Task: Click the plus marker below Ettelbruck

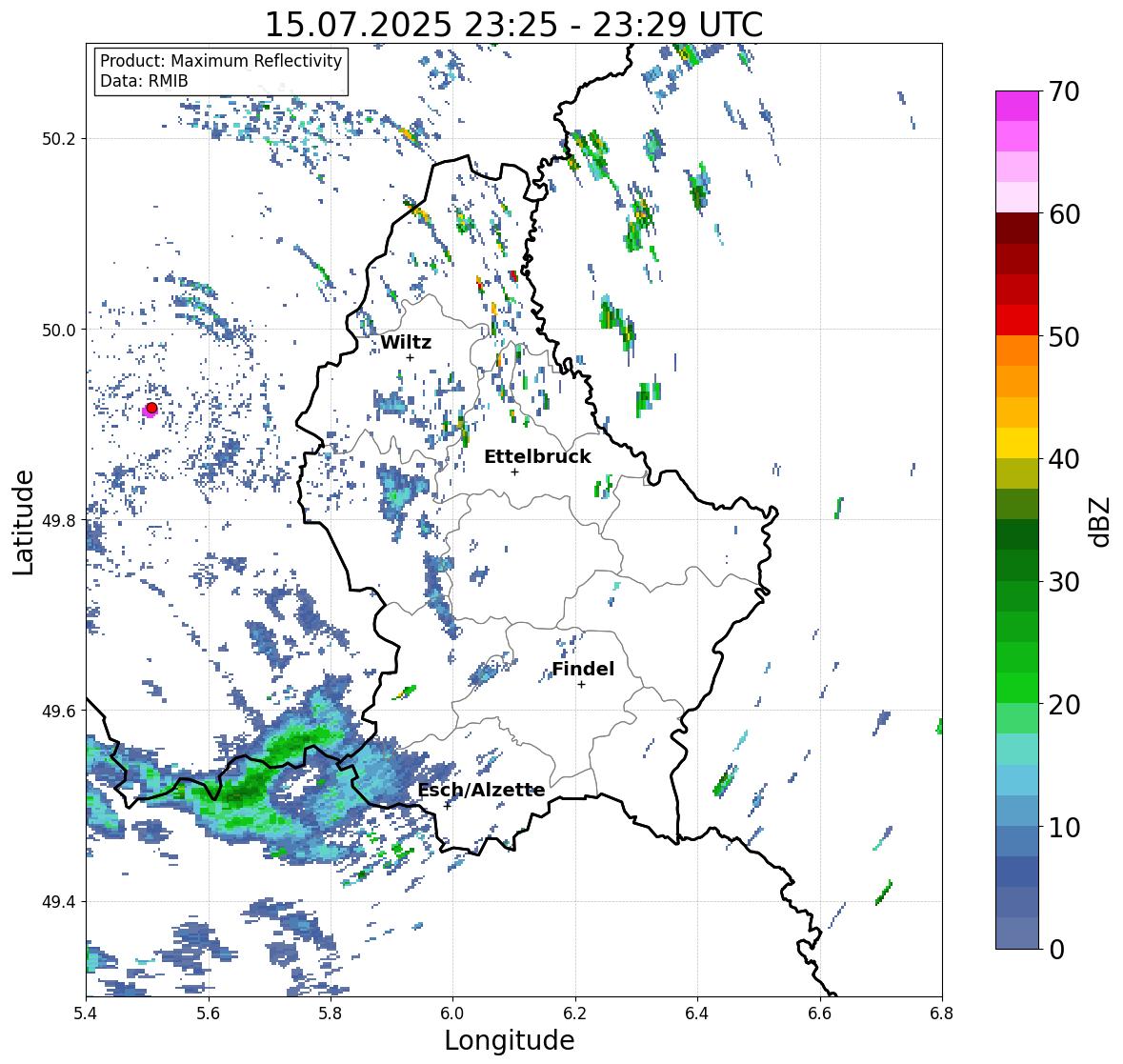Action: coord(514,472)
